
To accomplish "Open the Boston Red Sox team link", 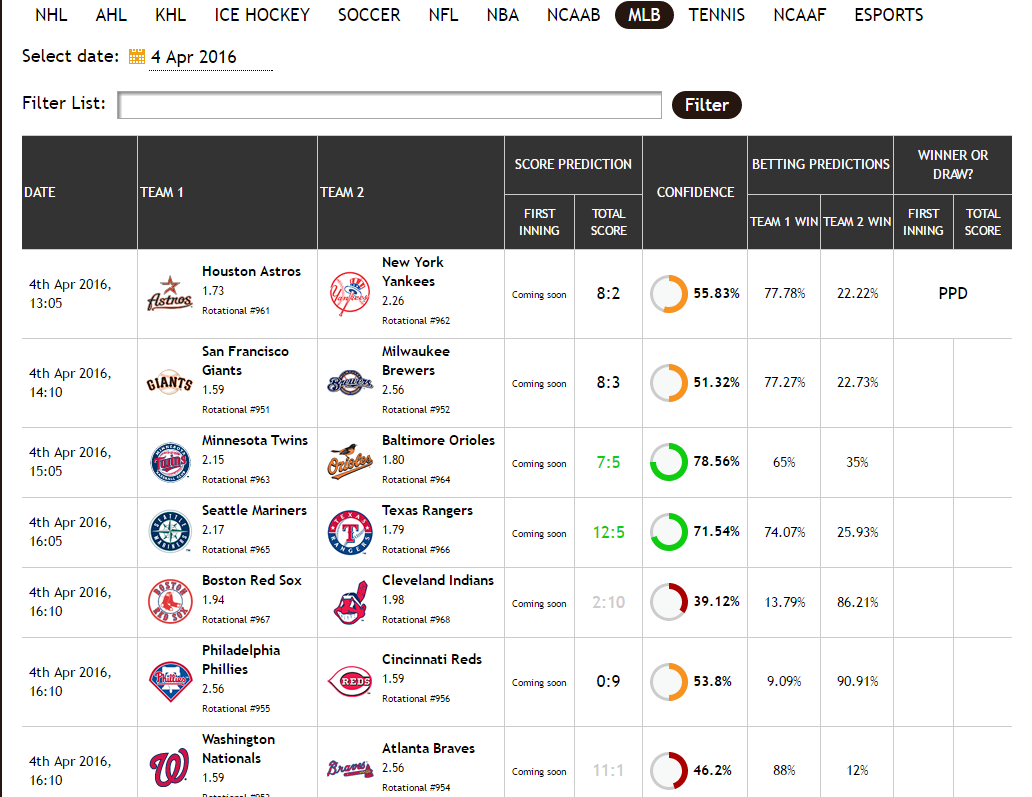I will click(x=251, y=580).
